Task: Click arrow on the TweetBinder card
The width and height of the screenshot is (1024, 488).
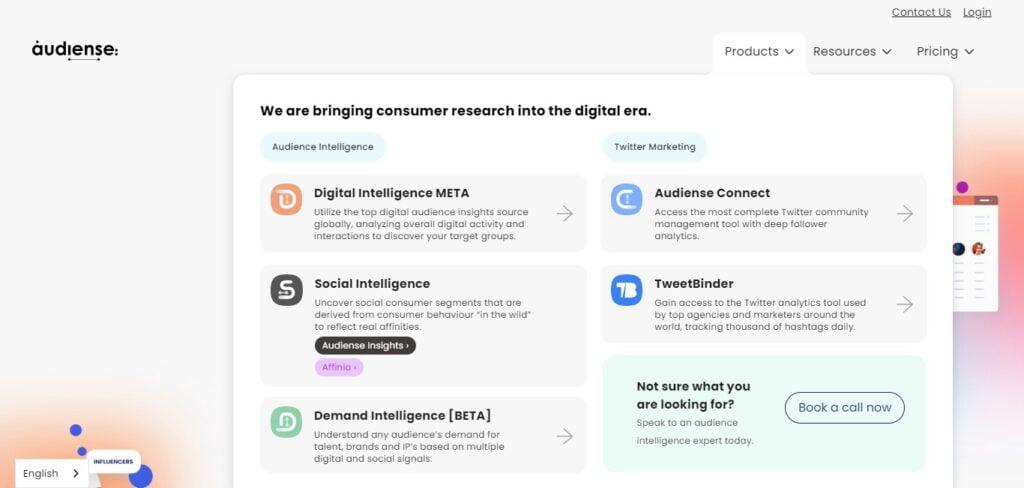Action: point(904,304)
